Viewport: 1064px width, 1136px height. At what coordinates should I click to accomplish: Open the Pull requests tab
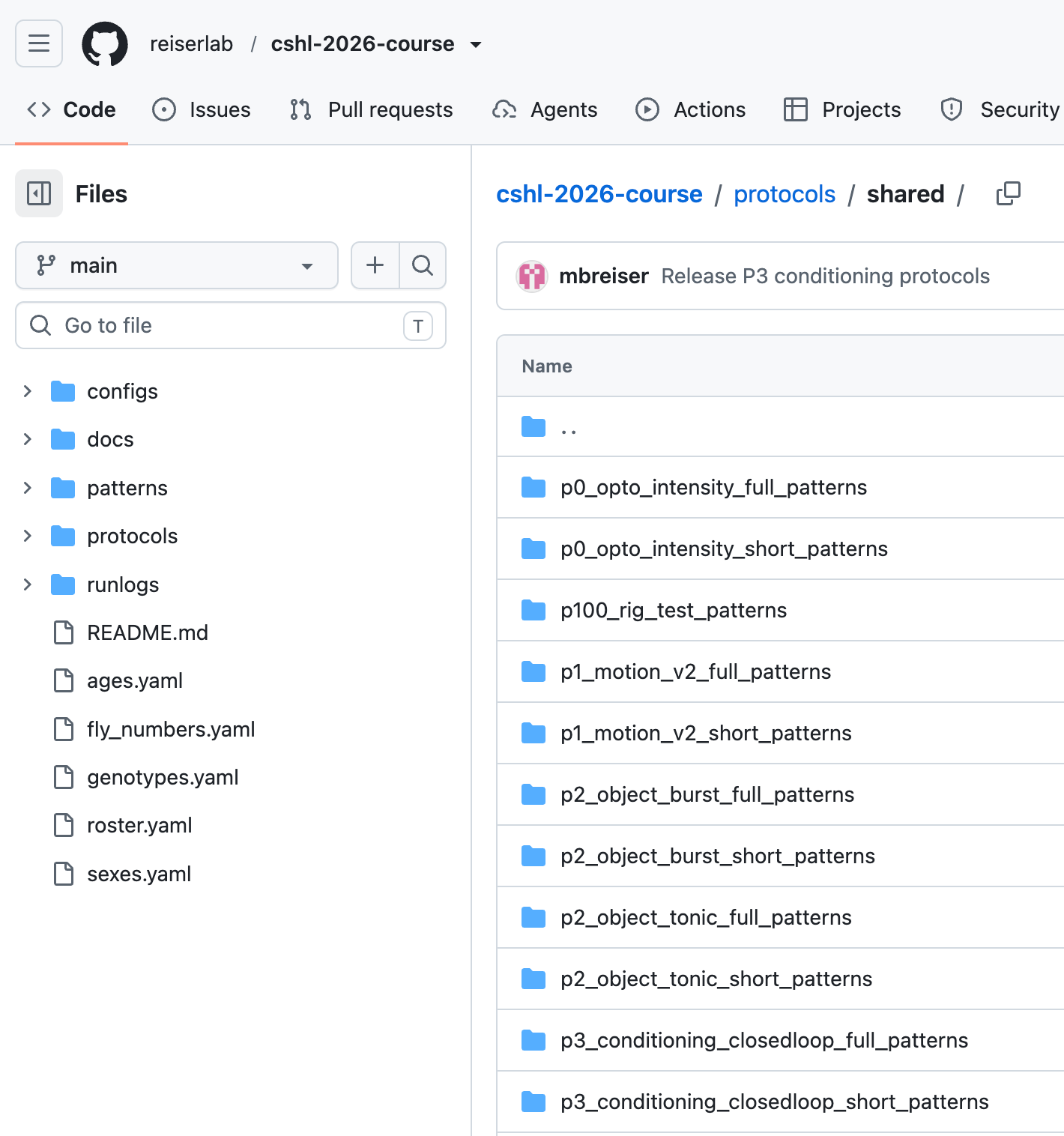click(372, 109)
